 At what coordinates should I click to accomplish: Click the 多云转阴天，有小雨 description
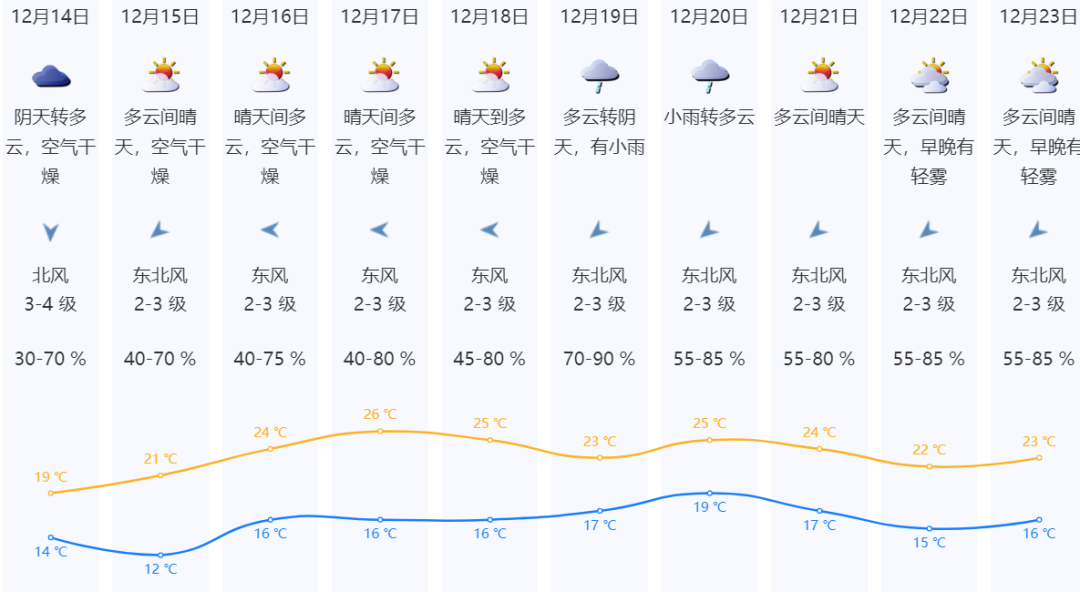[x=600, y=132]
